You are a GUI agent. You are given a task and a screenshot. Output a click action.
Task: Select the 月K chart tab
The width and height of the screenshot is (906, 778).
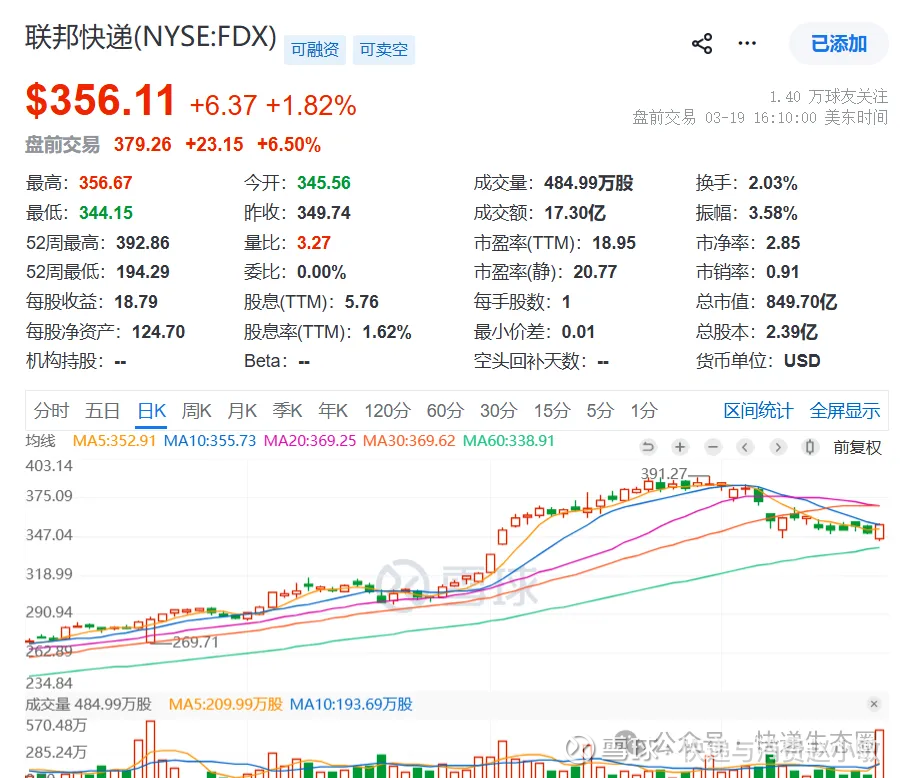click(242, 410)
